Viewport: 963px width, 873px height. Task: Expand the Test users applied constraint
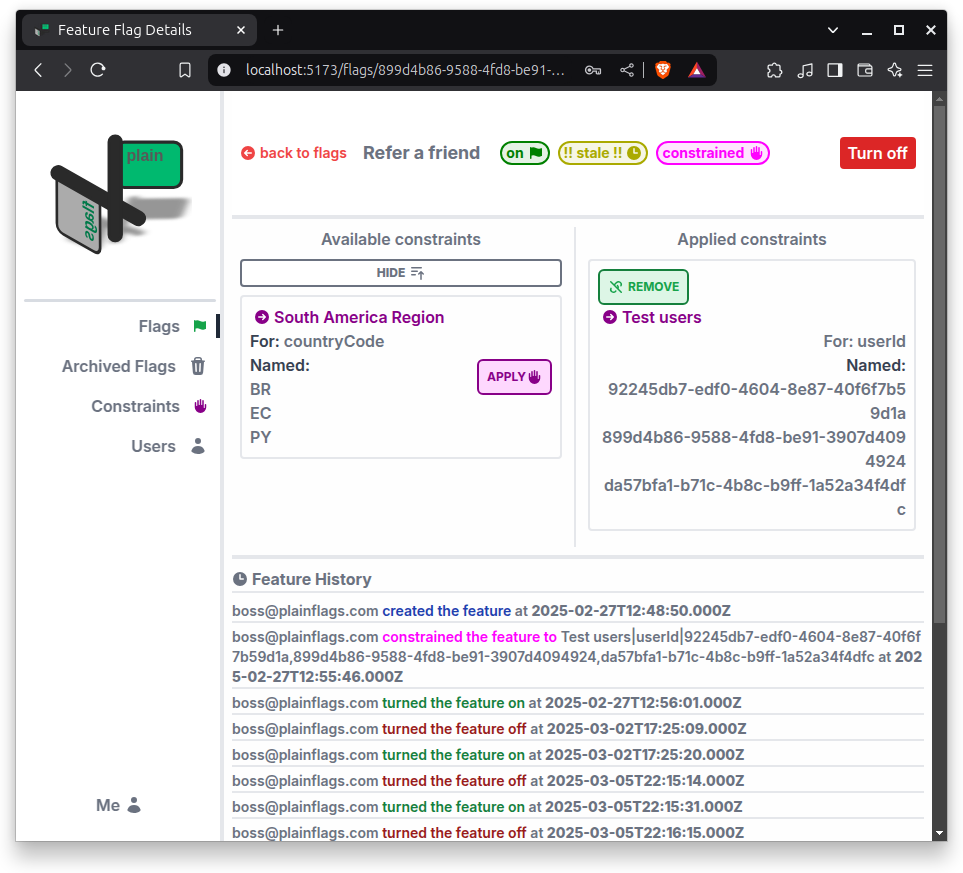point(609,317)
